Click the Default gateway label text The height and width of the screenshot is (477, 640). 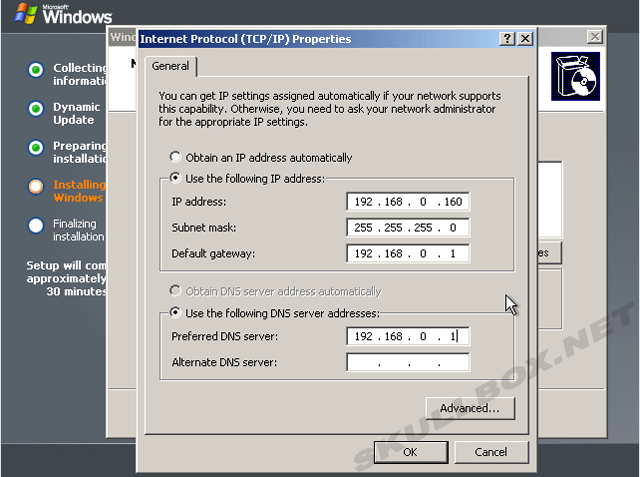[213, 254]
